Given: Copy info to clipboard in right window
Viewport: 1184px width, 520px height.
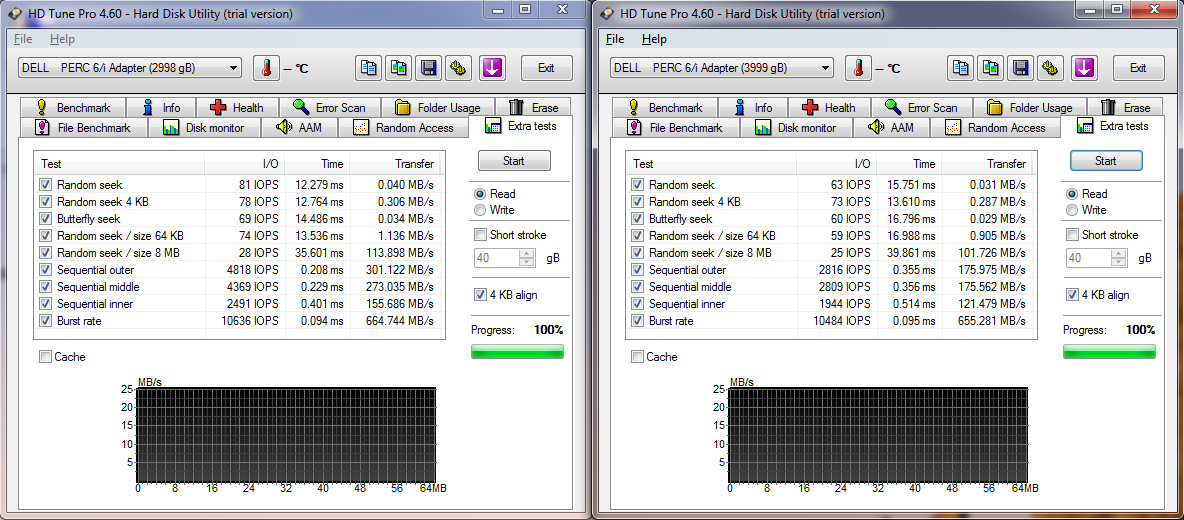Looking at the screenshot, I should [961, 68].
